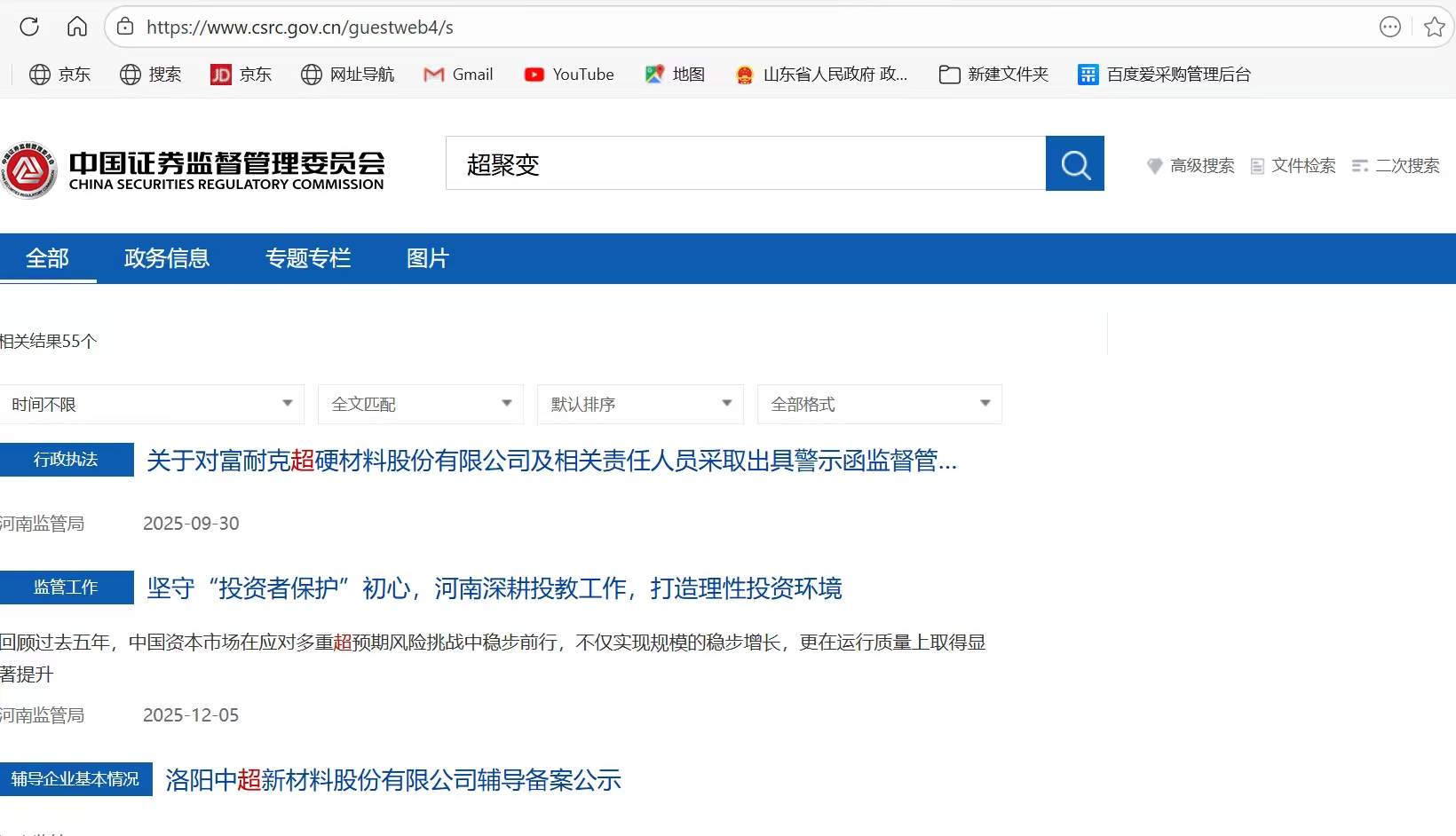Open the first 京东 globe bookmark

[59, 75]
